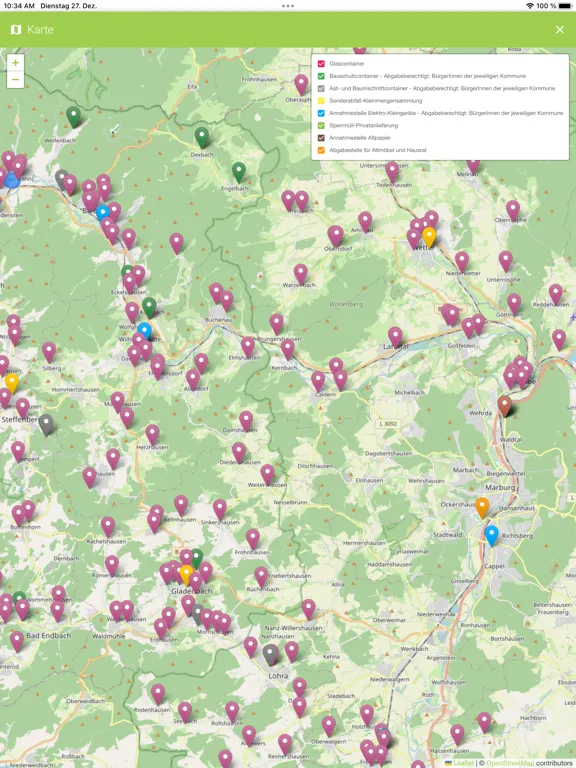Select the purple marker at Seelbach
The width and height of the screenshot is (576, 768).
click(x=185, y=712)
